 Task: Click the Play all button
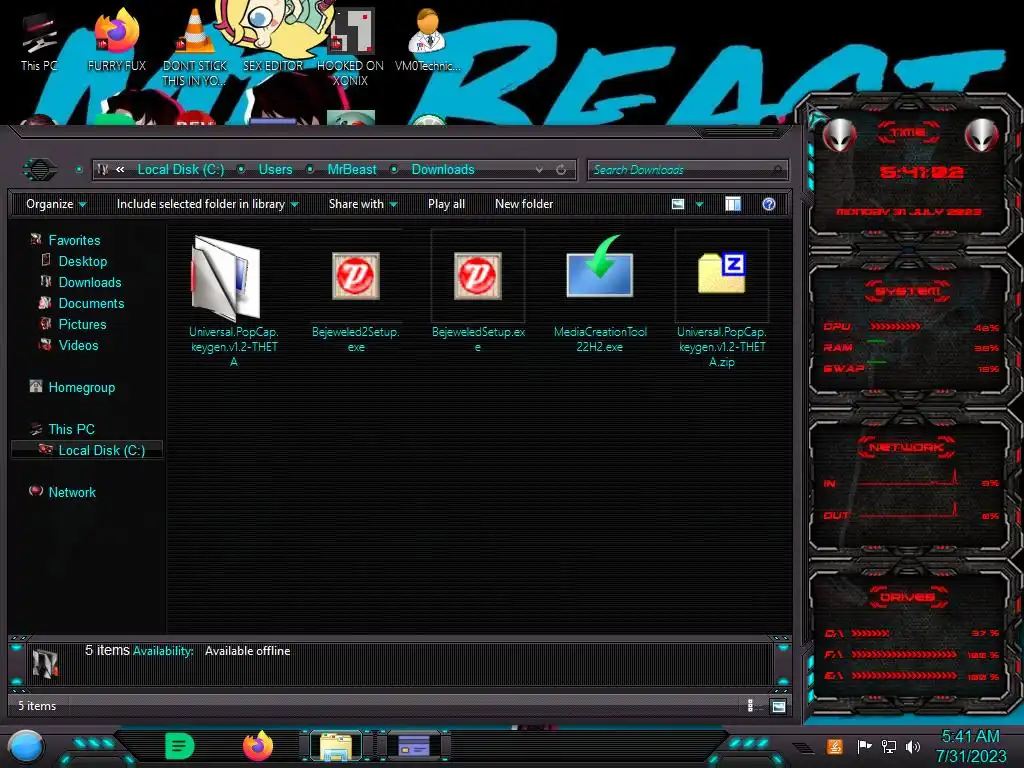click(x=447, y=204)
